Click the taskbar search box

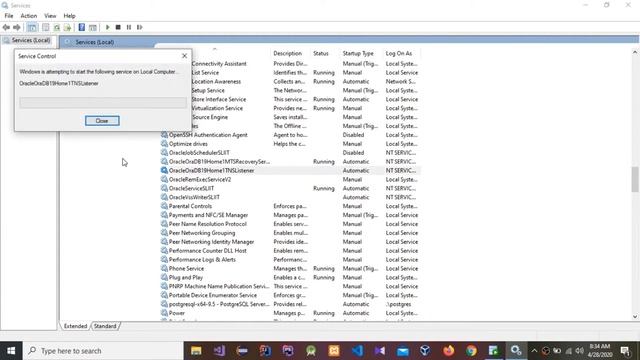pos(103,351)
